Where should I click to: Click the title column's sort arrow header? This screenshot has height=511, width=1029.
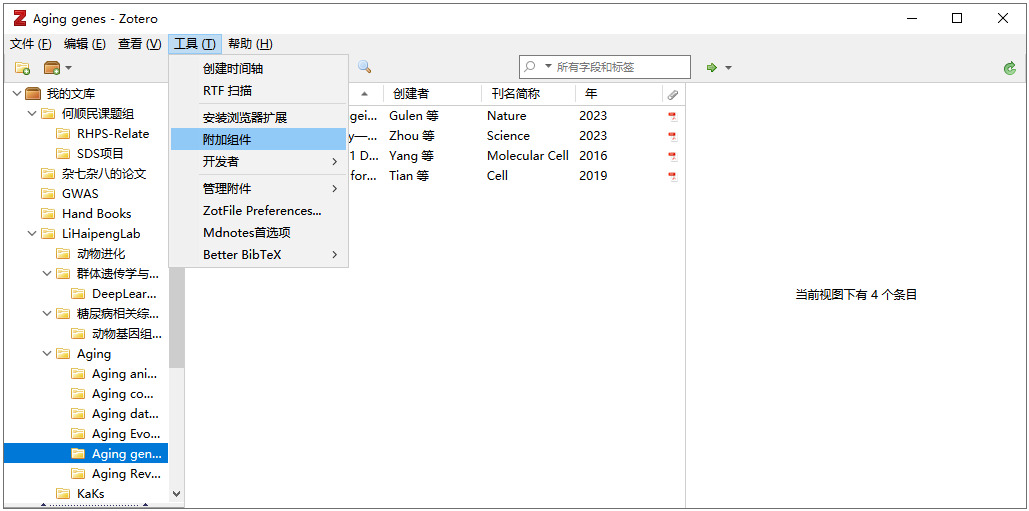pyautogui.click(x=365, y=94)
